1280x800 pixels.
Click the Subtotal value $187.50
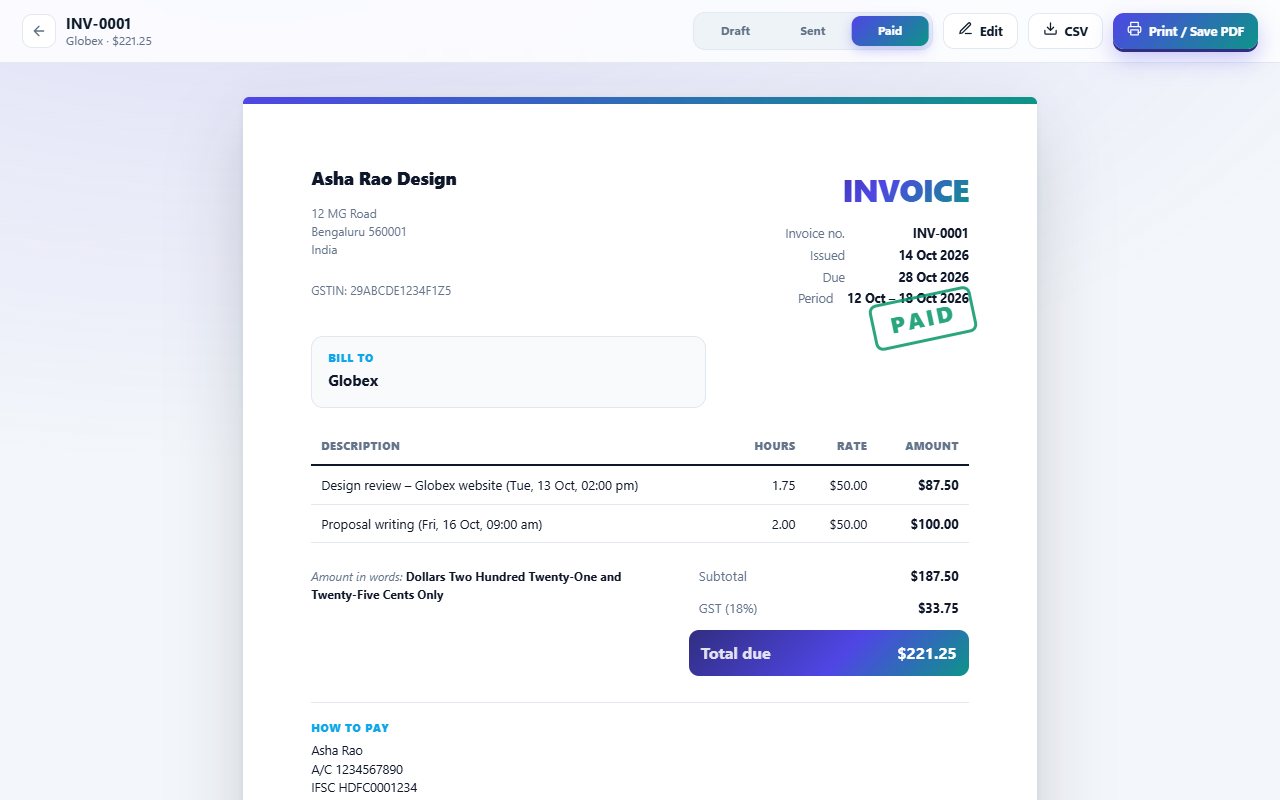pyautogui.click(x=935, y=576)
